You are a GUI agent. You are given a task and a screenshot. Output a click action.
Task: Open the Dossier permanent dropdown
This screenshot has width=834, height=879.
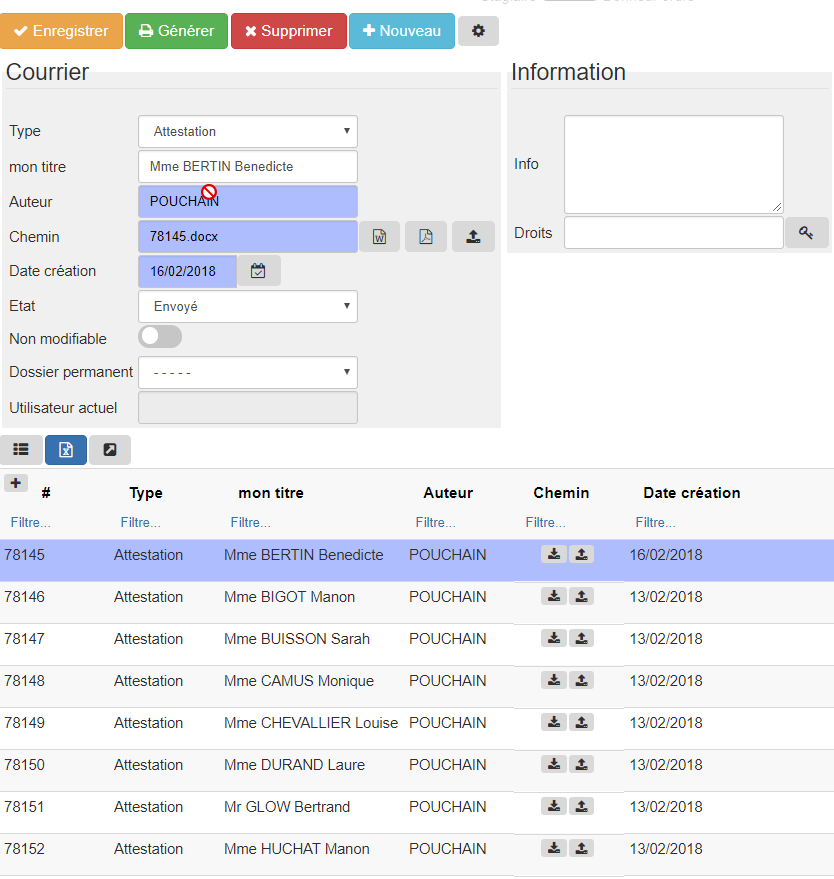(247, 372)
